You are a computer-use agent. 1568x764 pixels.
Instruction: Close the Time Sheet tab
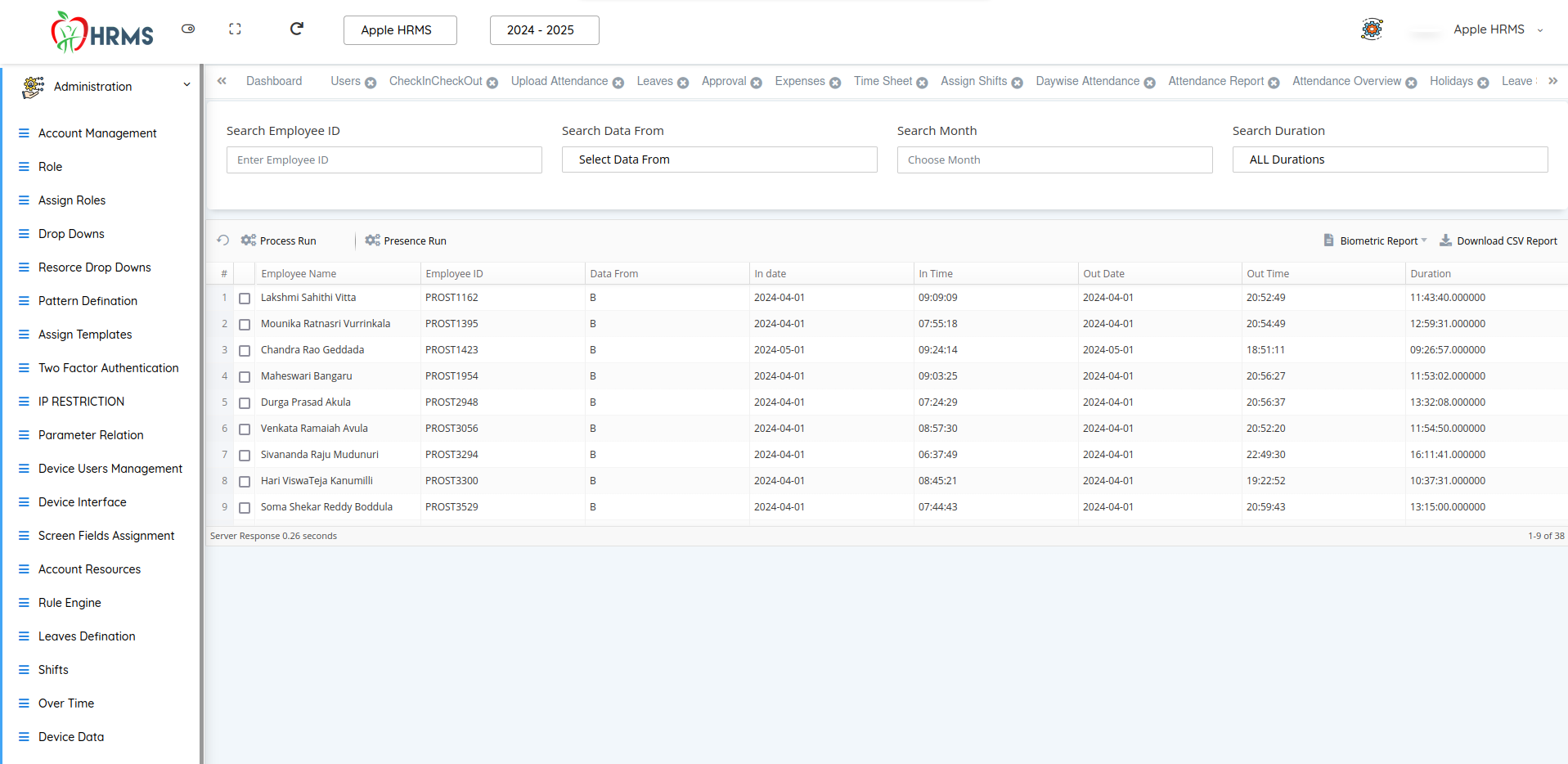coord(922,83)
